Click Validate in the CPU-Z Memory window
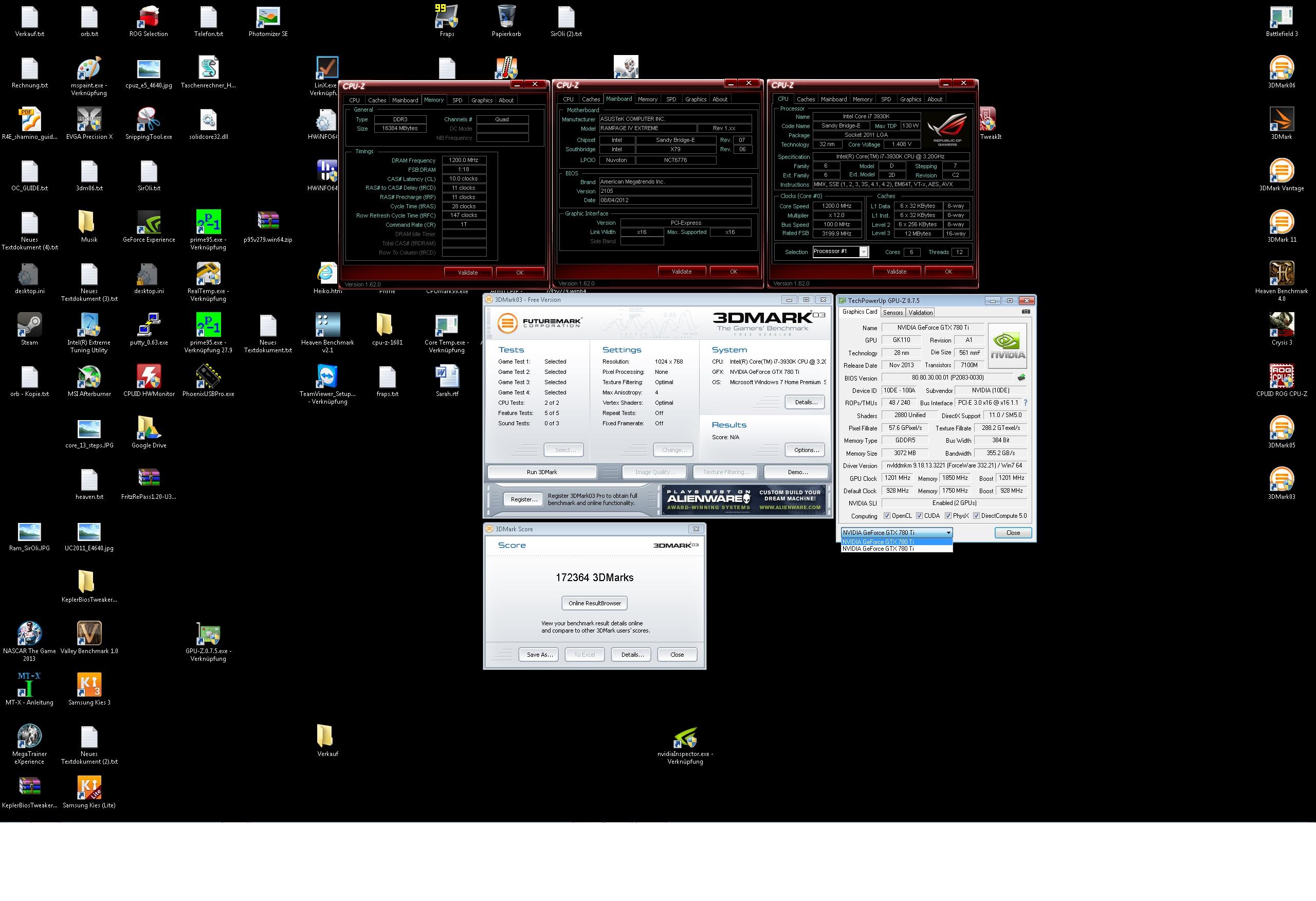Viewport: 1316px width, 901px height. pyautogui.click(x=468, y=273)
